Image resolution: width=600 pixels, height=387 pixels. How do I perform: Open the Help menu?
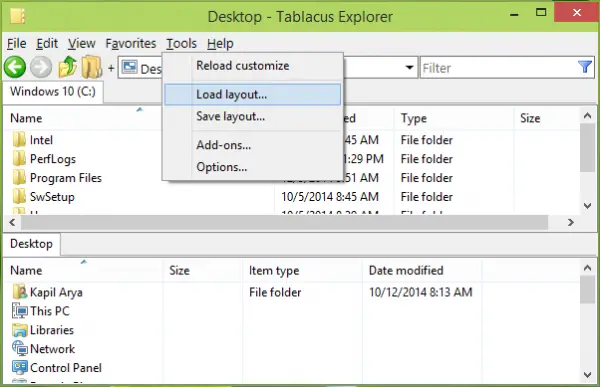click(220, 44)
